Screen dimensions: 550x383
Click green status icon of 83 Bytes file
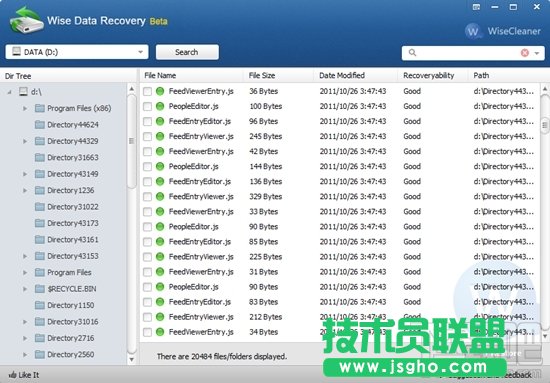click(160, 302)
